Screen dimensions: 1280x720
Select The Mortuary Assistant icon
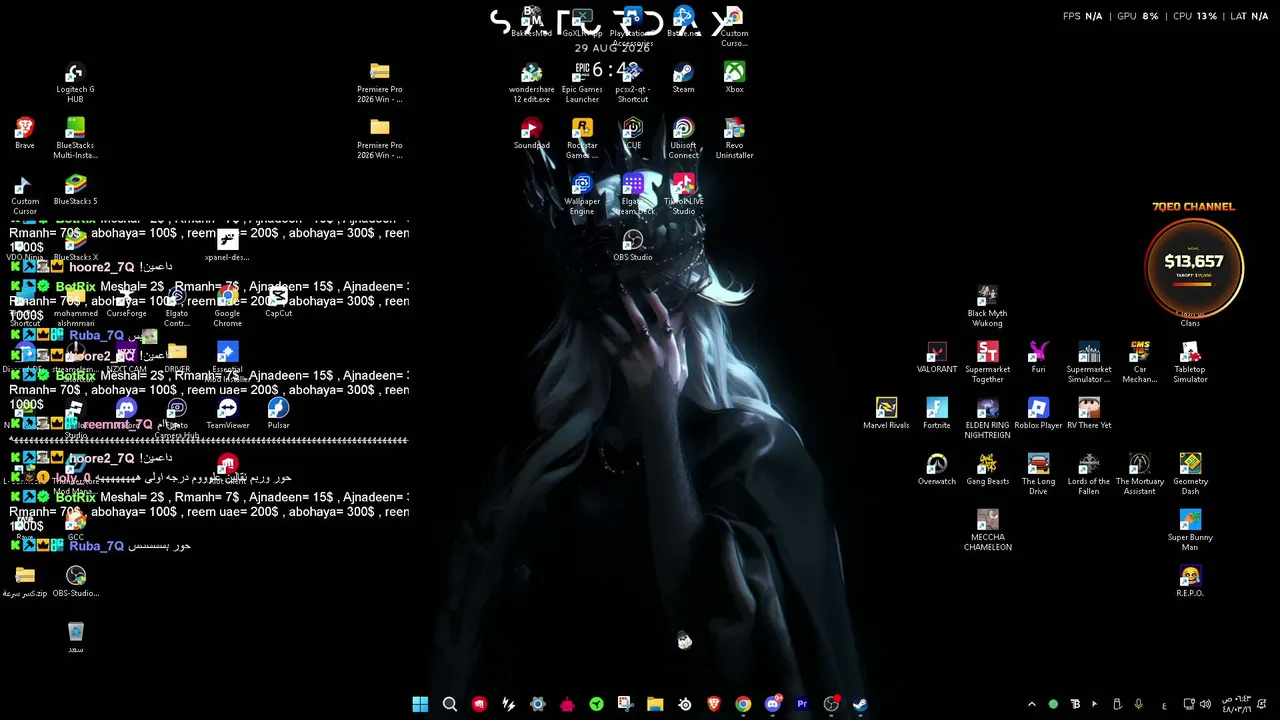pos(1139,475)
